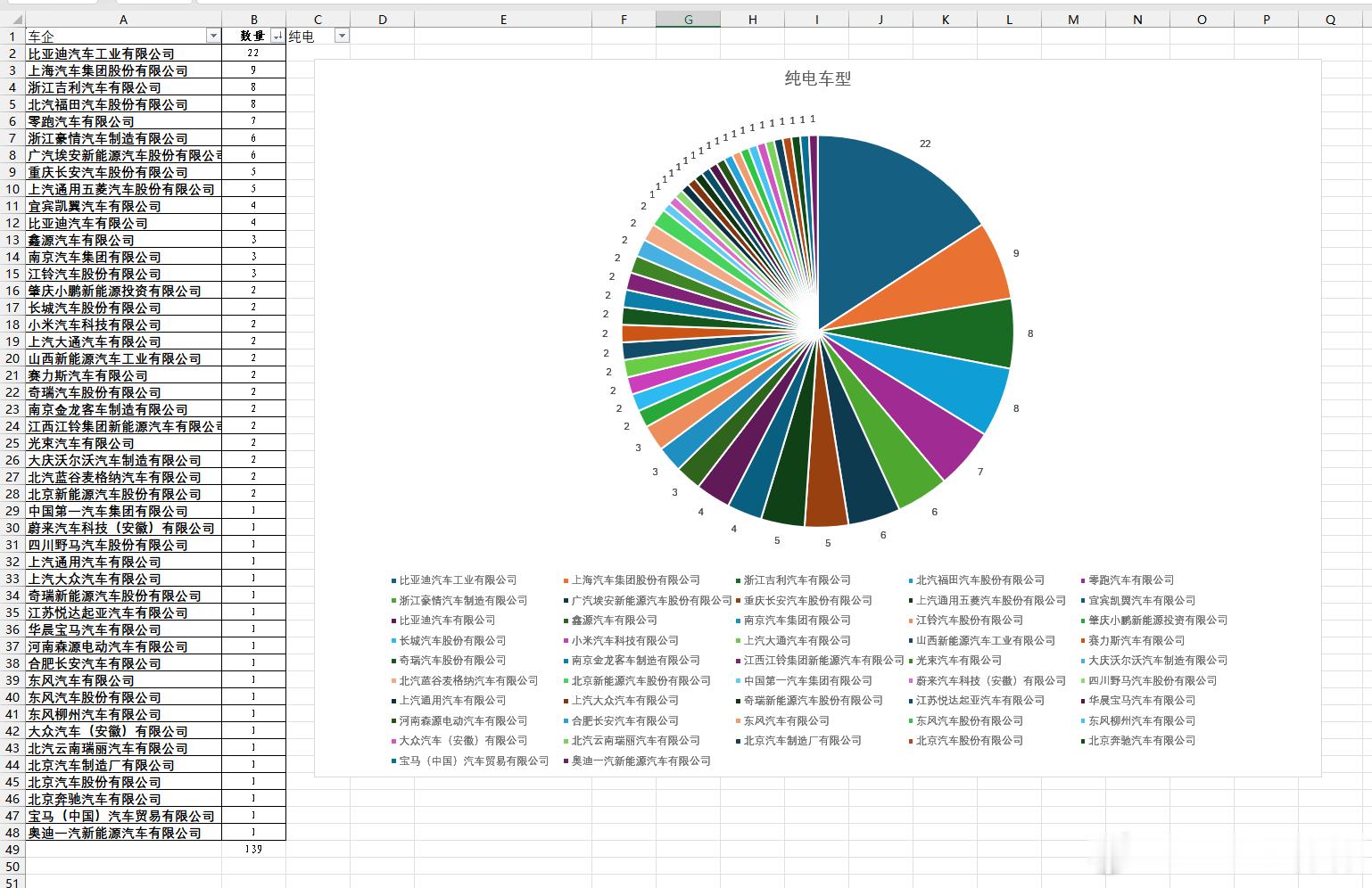
Task: Select column B header
Action: (254, 20)
